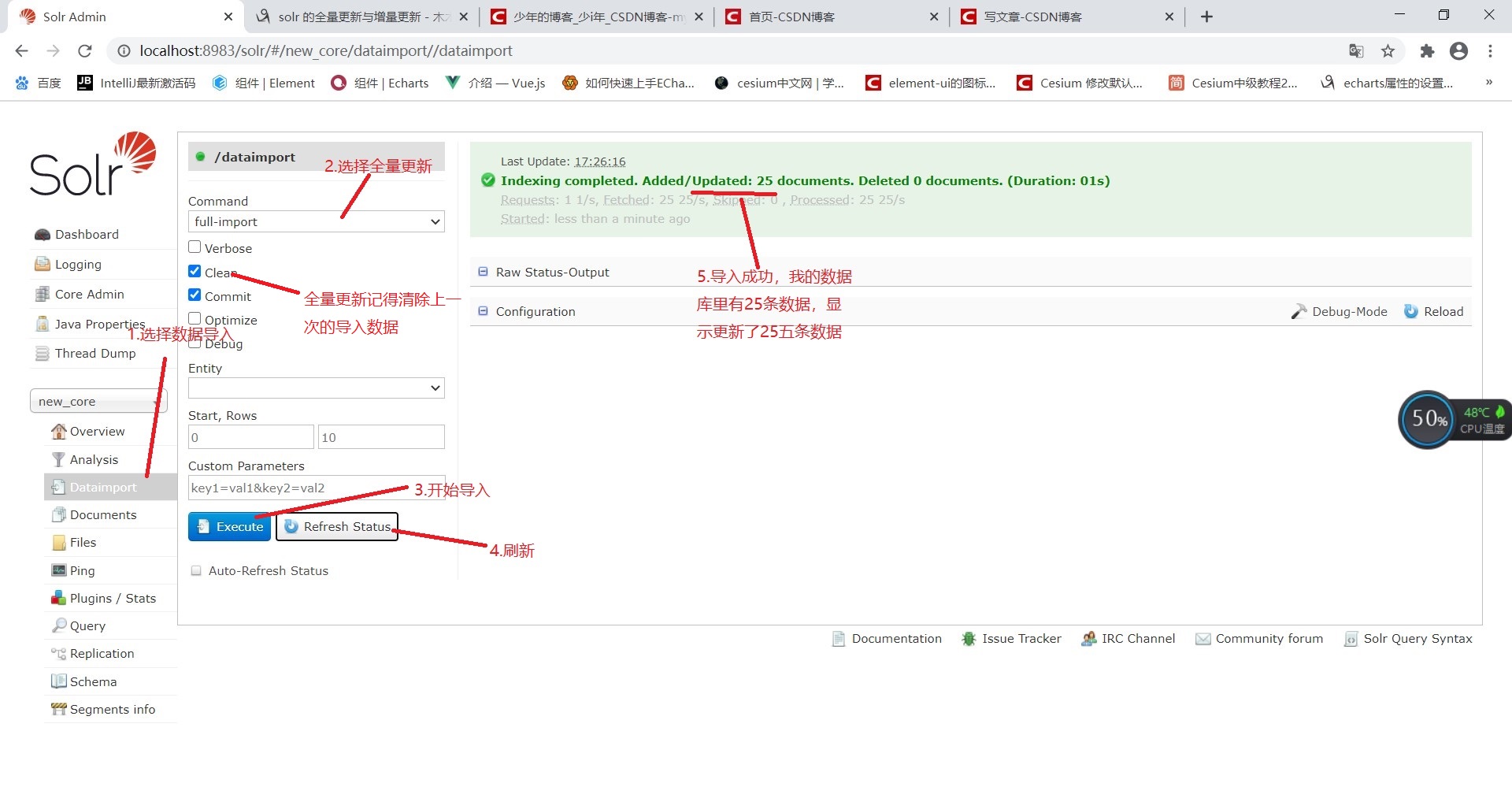The image size is (1512, 809).
Task: Reload the browser page
Action: coord(85,51)
